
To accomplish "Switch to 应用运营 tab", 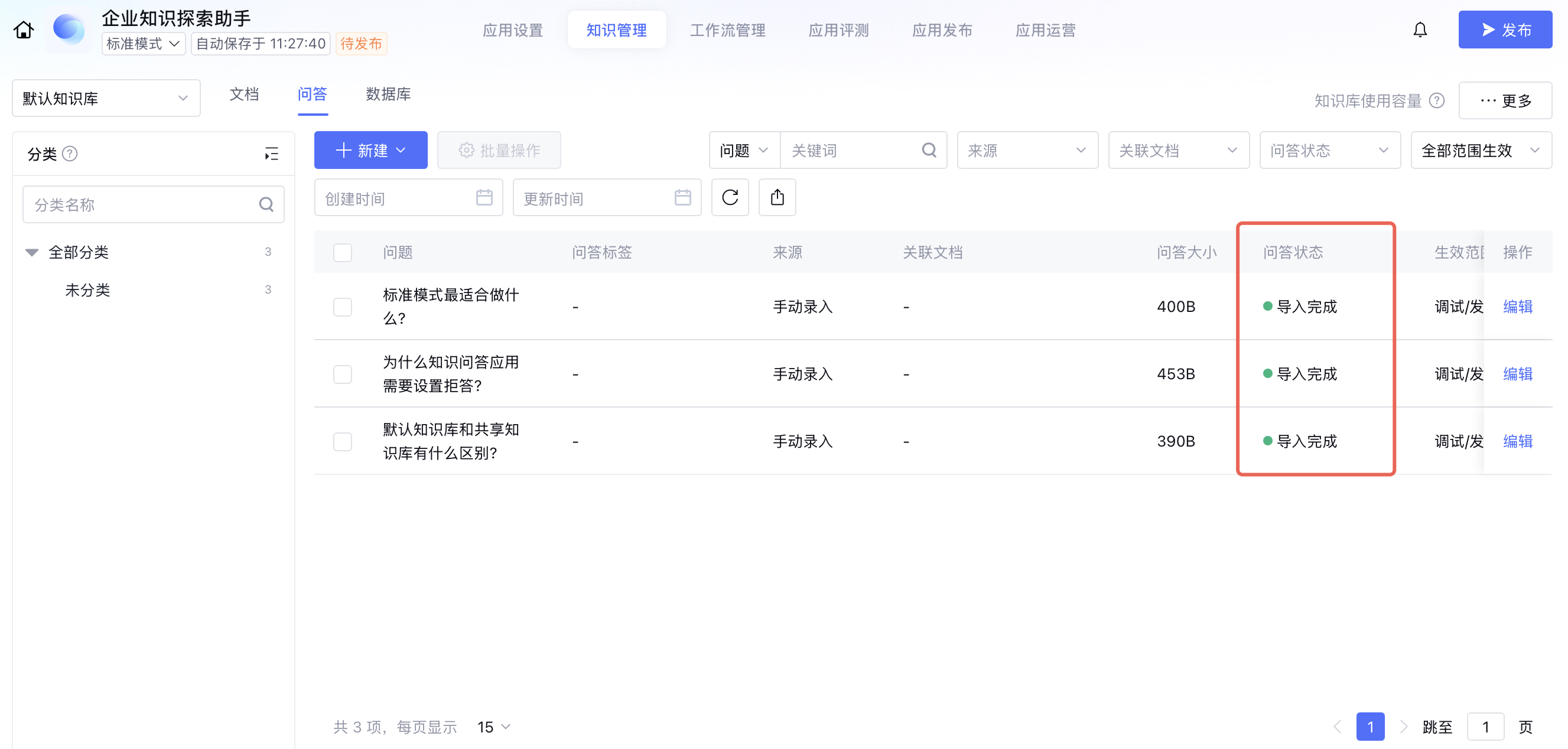I will click(x=1045, y=30).
